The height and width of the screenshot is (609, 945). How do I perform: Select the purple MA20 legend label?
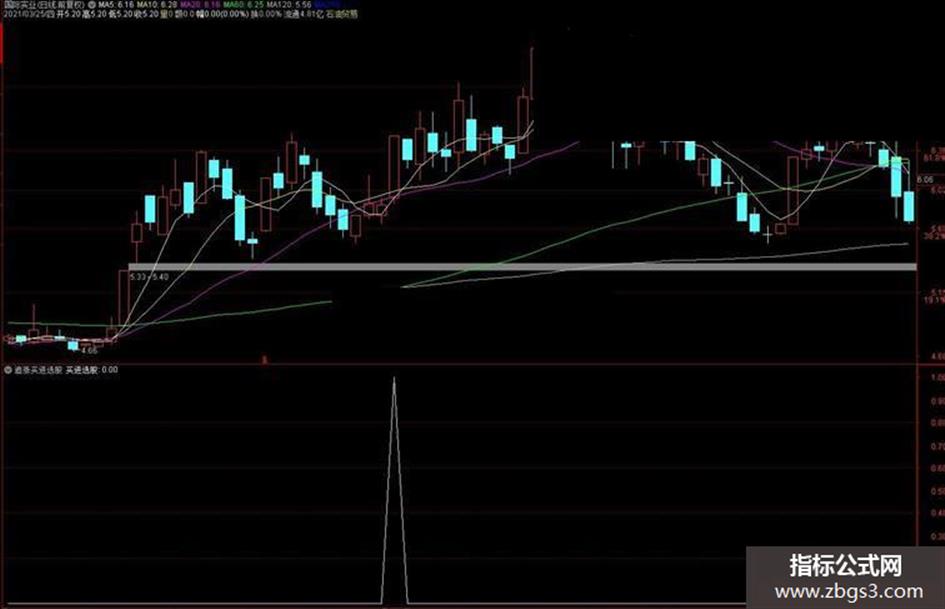(x=200, y=5)
